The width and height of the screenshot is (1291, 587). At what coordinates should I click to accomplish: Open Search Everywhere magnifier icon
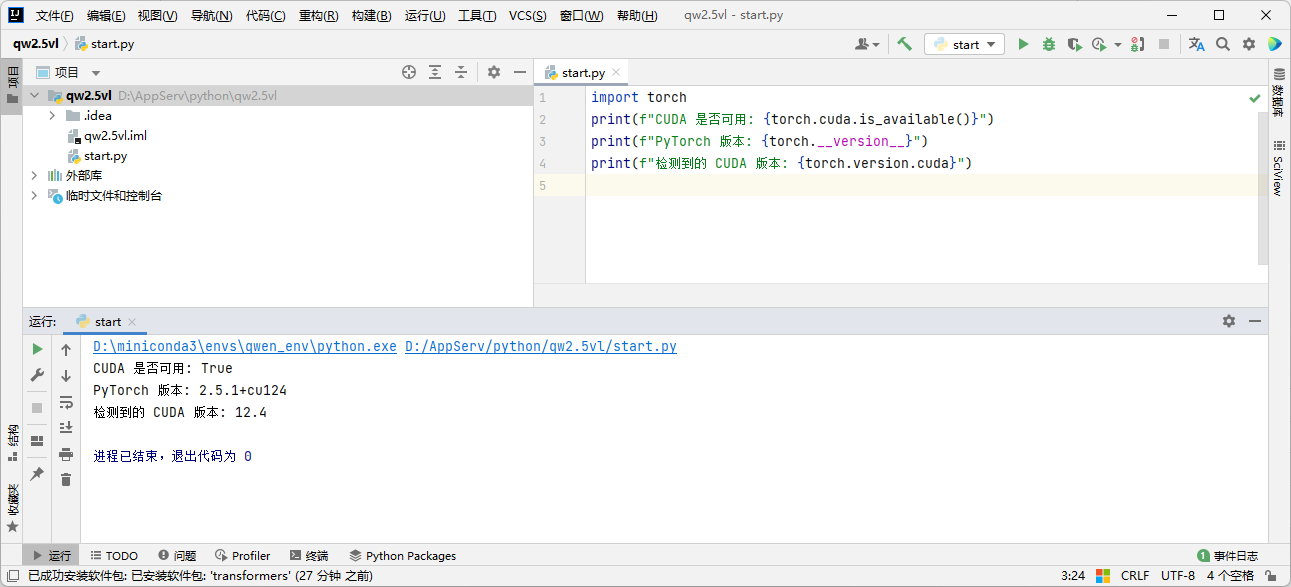coord(1222,44)
